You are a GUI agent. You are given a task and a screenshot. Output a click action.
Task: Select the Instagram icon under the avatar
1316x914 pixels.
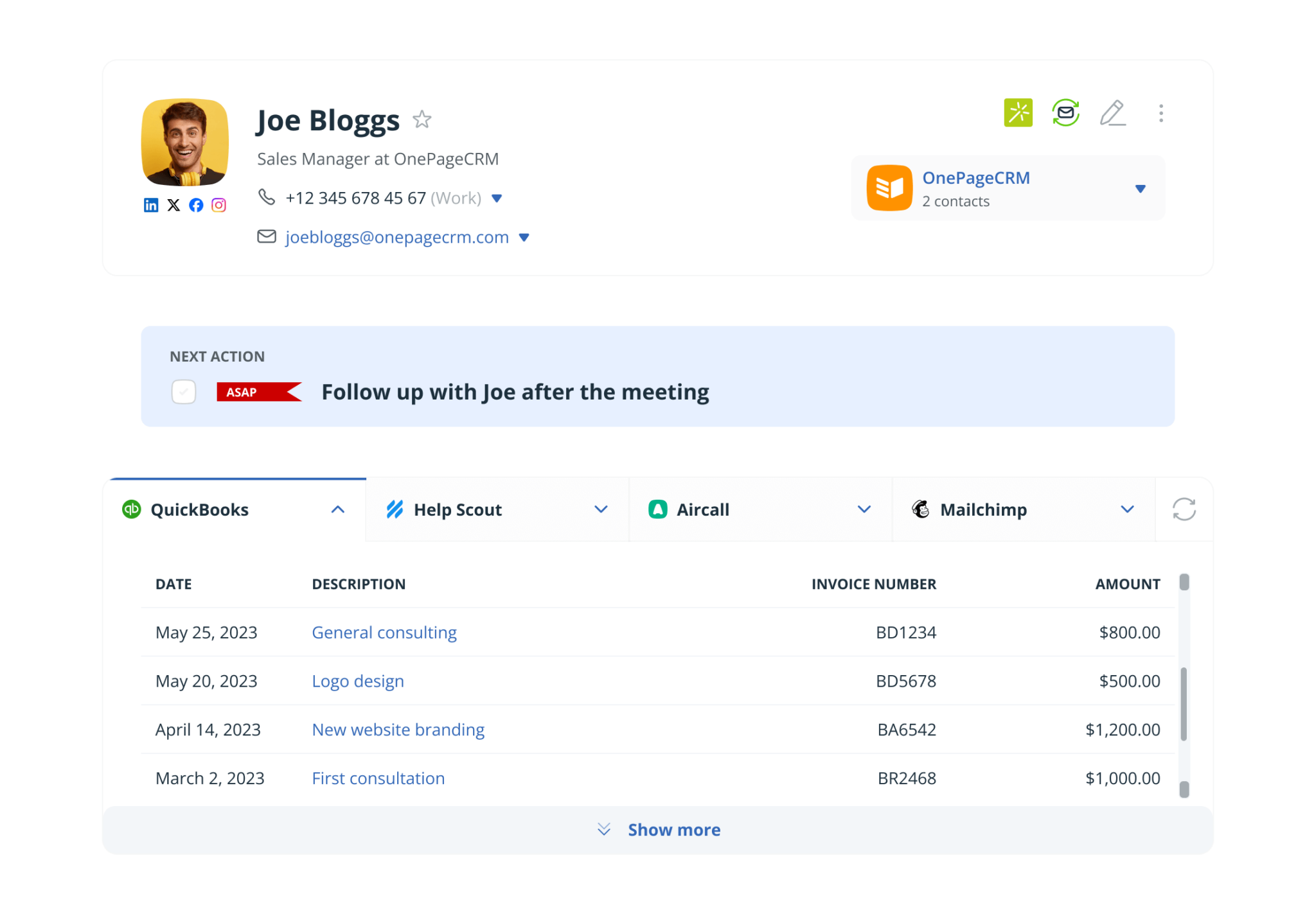[218, 205]
